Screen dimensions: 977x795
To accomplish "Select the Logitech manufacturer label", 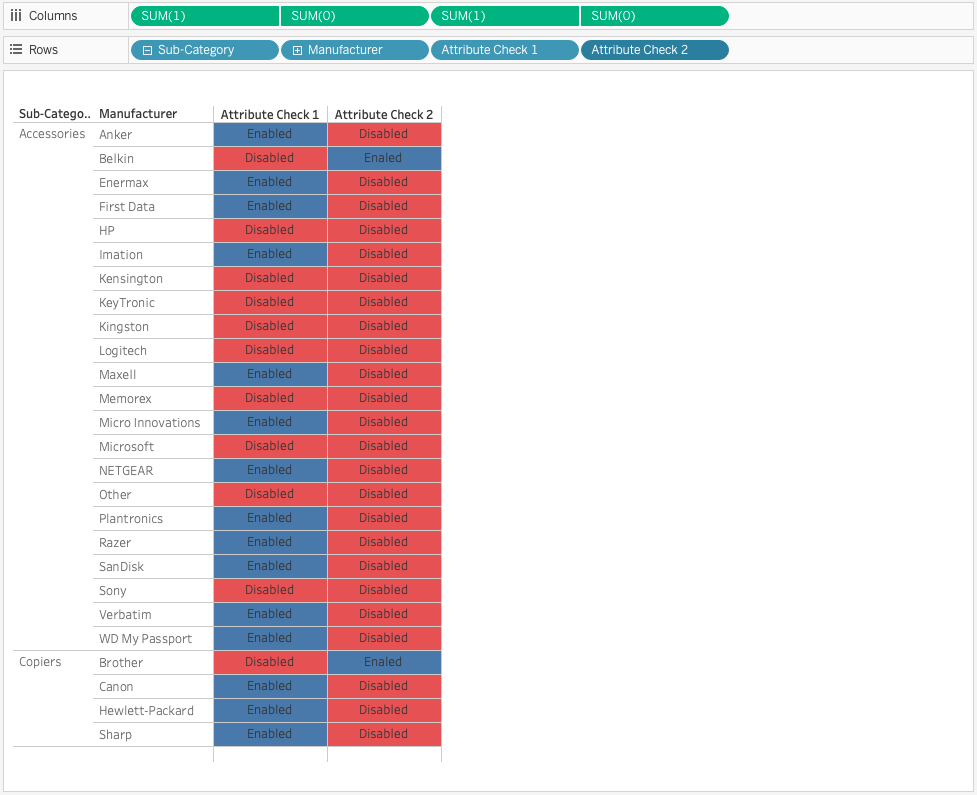I will [123, 351].
